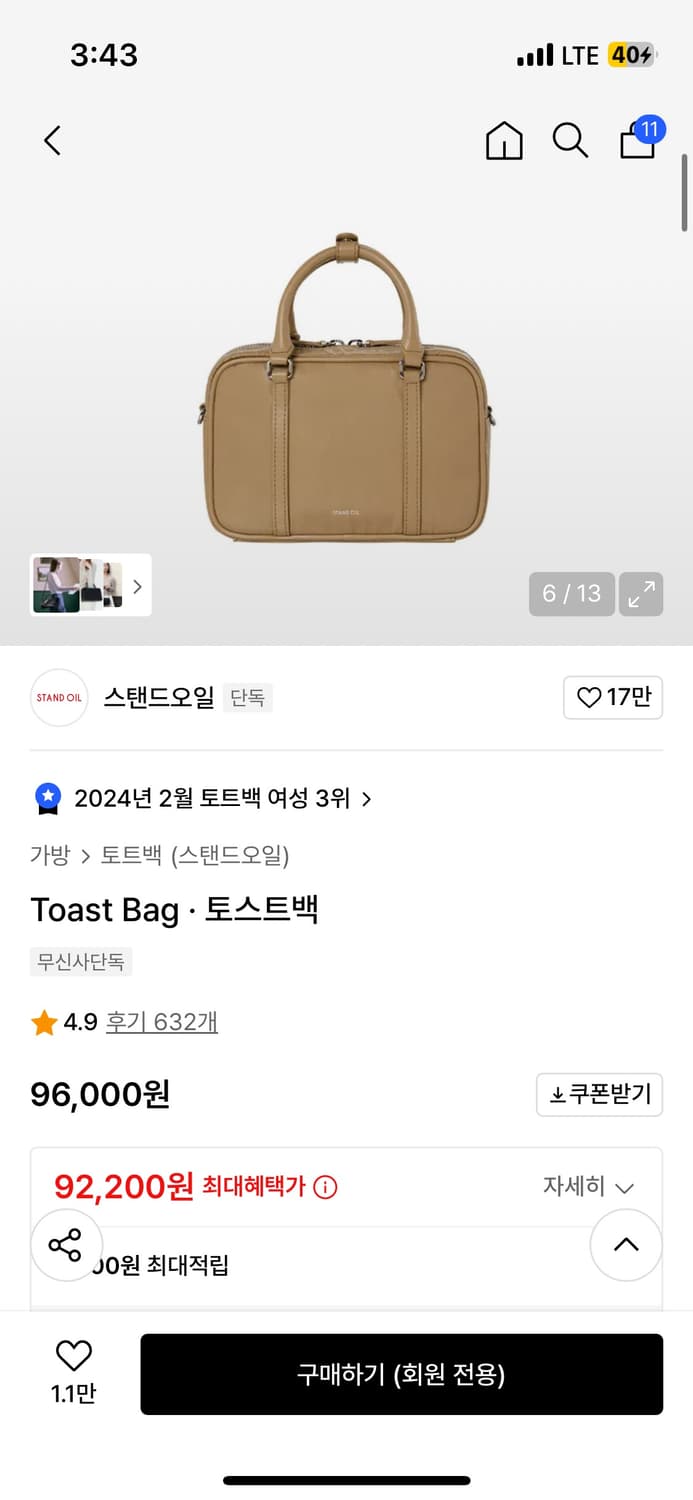Download coupons via the 쿠폰받기 button
The image size is (693, 1500).
599,1094
